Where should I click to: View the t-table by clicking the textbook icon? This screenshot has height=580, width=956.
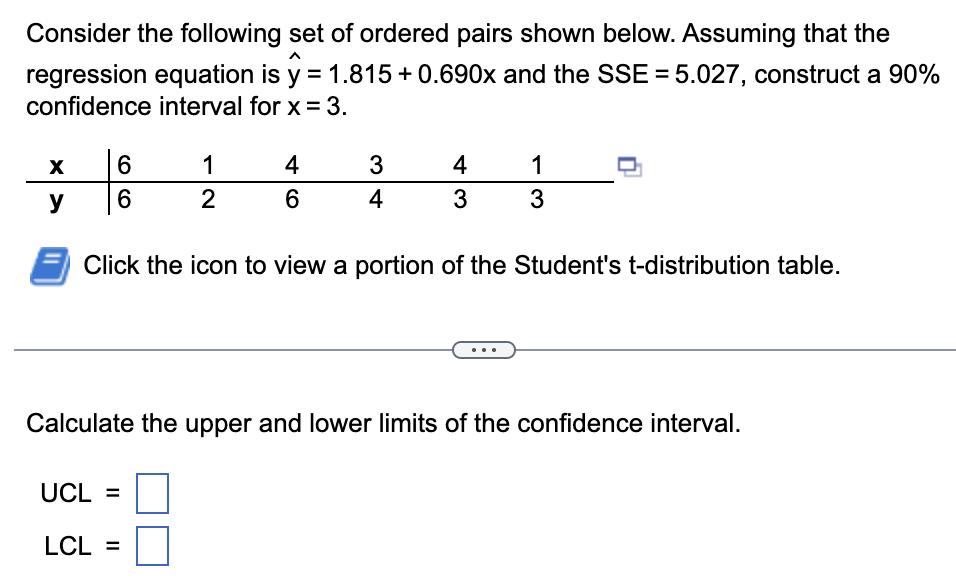(48, 264)
